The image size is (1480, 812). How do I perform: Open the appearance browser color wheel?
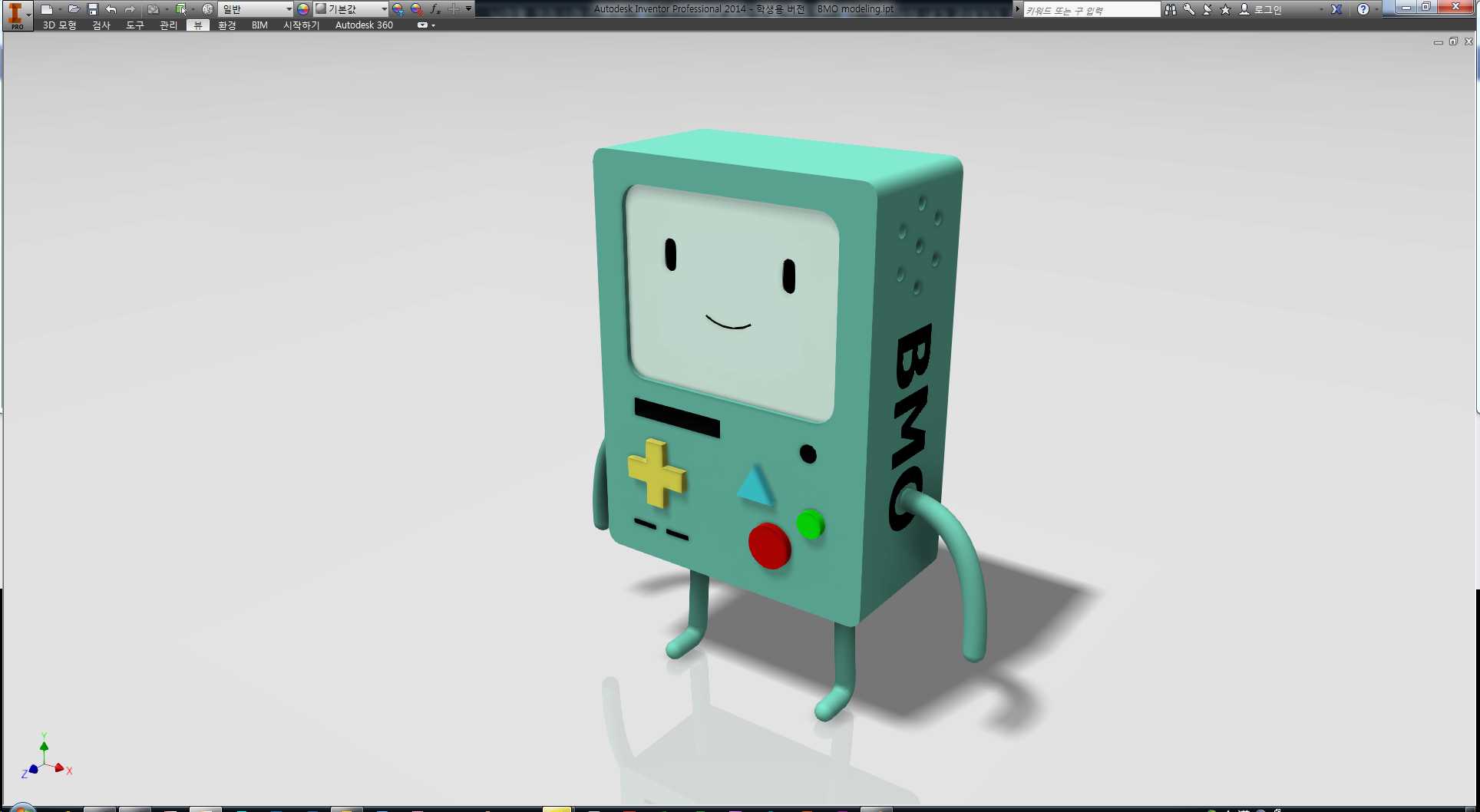pyautogui.click(x=303, y=9)
